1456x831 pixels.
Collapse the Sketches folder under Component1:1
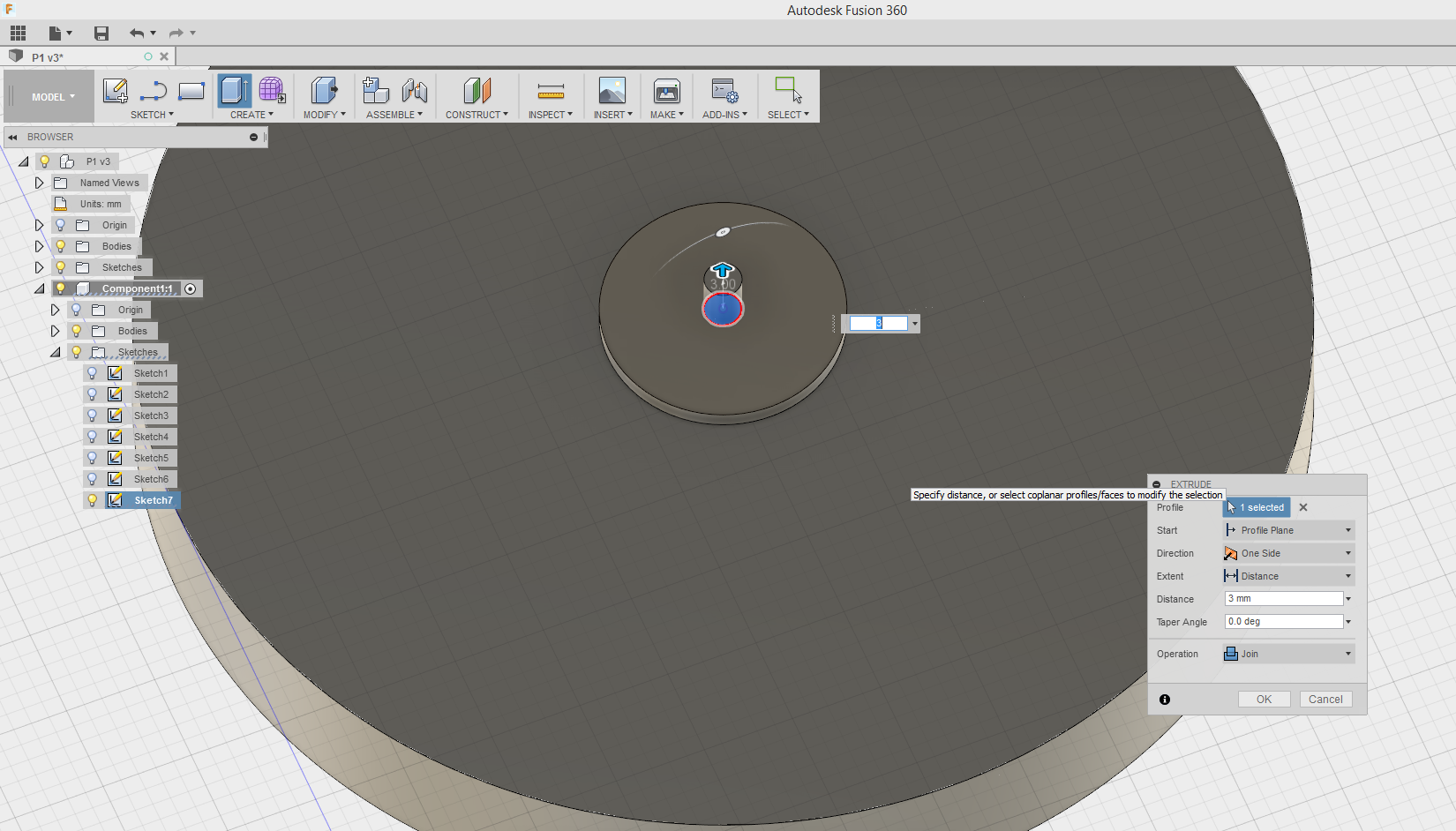point(56,352)
